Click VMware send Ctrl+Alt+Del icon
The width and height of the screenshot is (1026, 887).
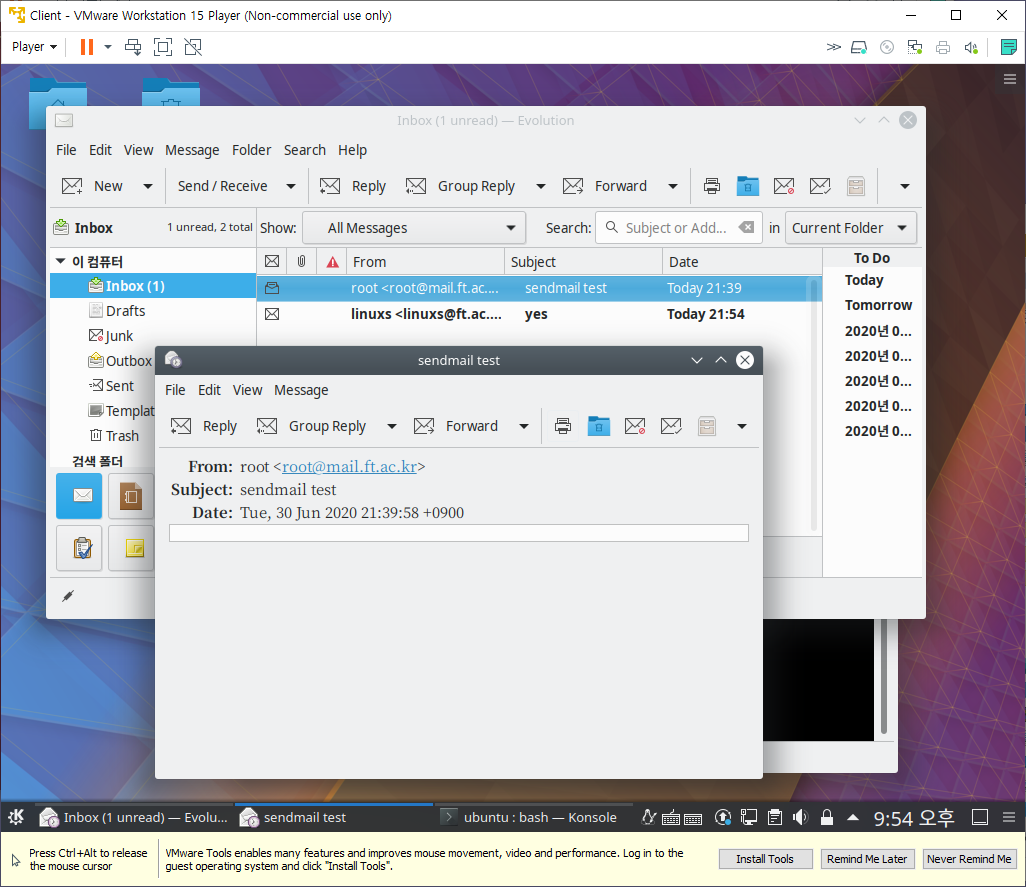(x=133, y=47)
